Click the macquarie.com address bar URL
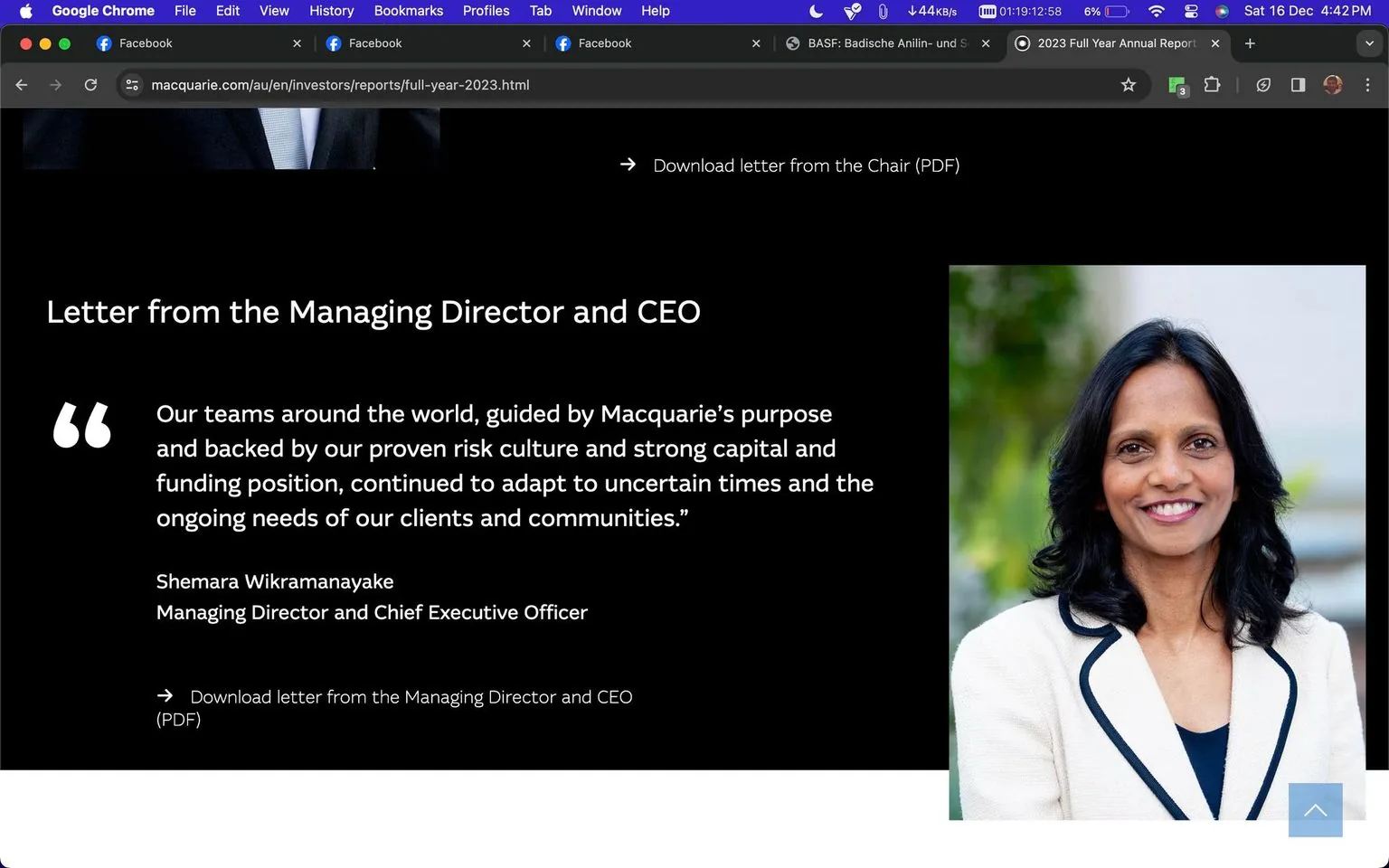Screen dimensions: 1389x868 (x=340, y=84)
